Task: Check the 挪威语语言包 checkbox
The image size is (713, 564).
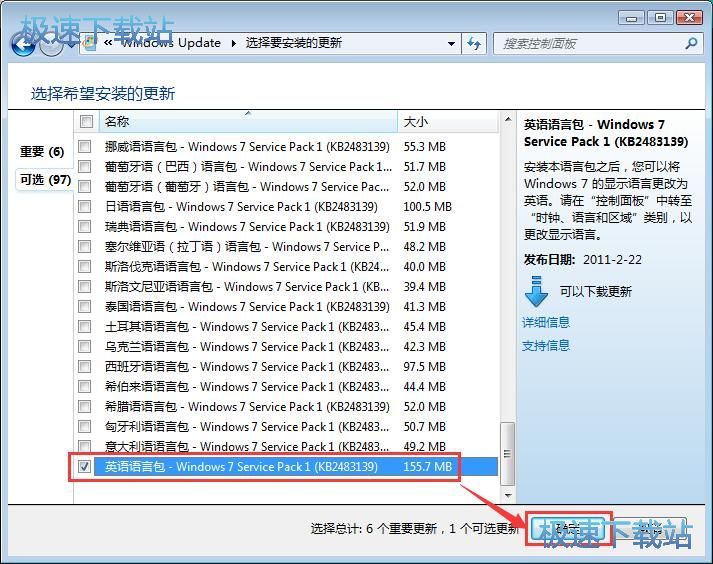Action: (x=85, y=146)
